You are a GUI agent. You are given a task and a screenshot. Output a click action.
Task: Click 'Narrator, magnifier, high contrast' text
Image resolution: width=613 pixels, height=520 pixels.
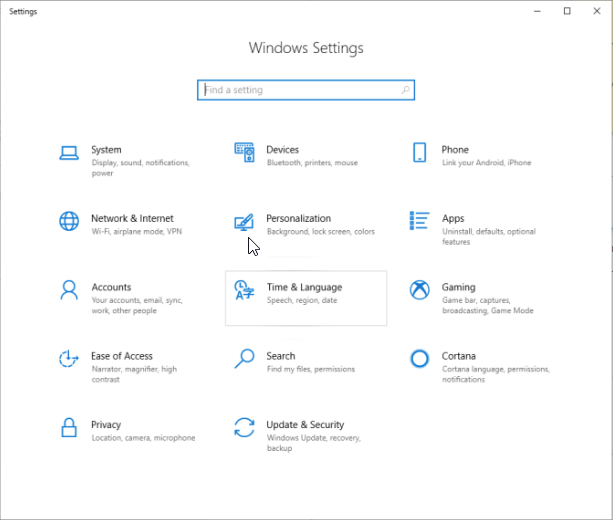pyautogui.click(x=134, y=374)
